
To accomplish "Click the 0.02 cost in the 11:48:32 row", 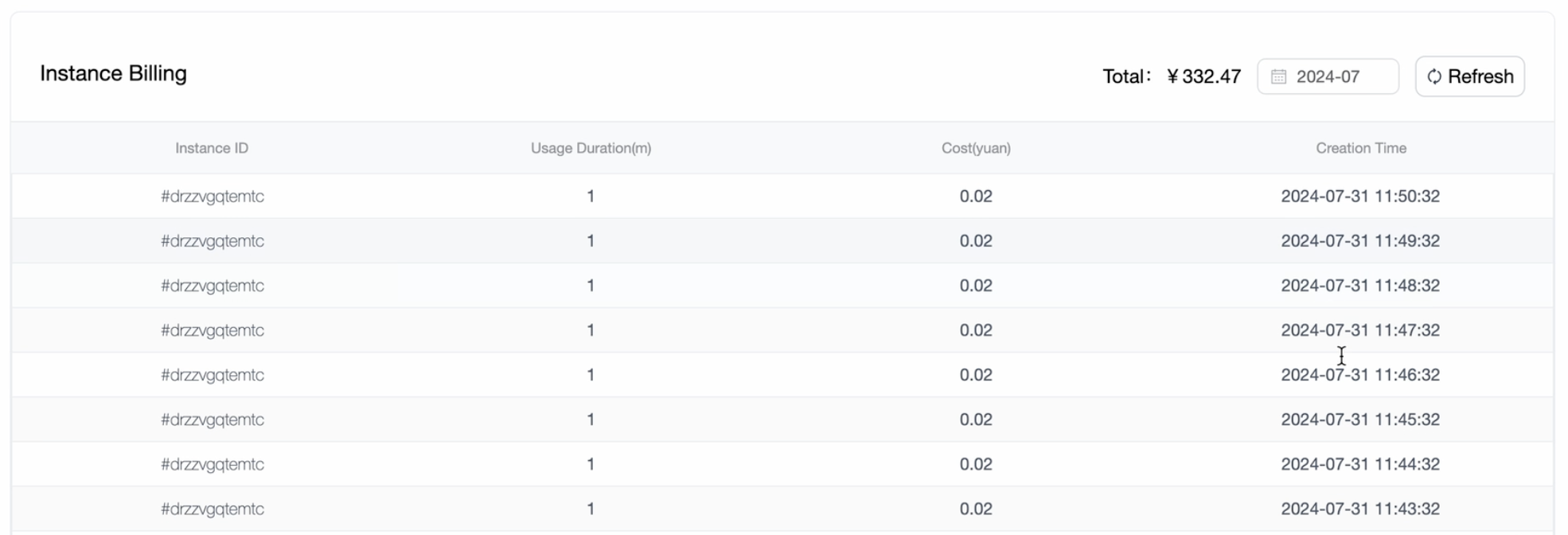I will [976, 285].
